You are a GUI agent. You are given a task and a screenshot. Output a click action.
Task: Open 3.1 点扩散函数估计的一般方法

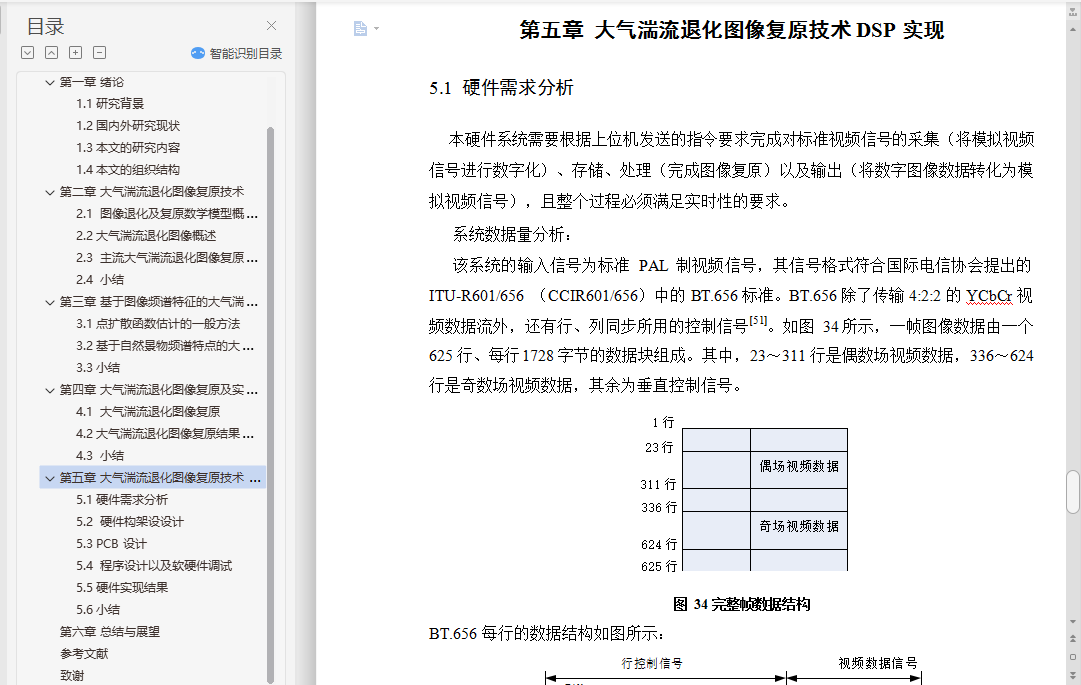[x=158, y=324]
